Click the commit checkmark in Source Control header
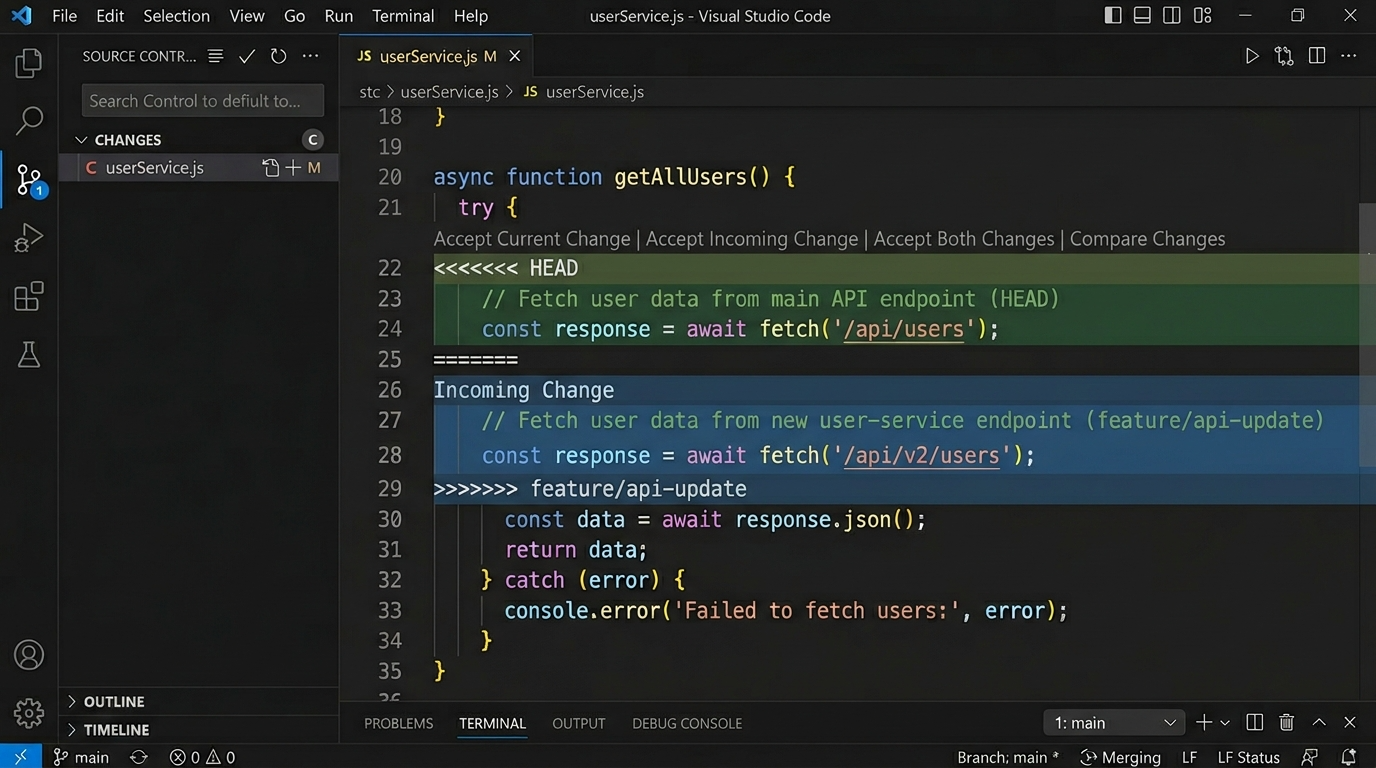This screenshot has width=1376, height=768. pos(247,56)
